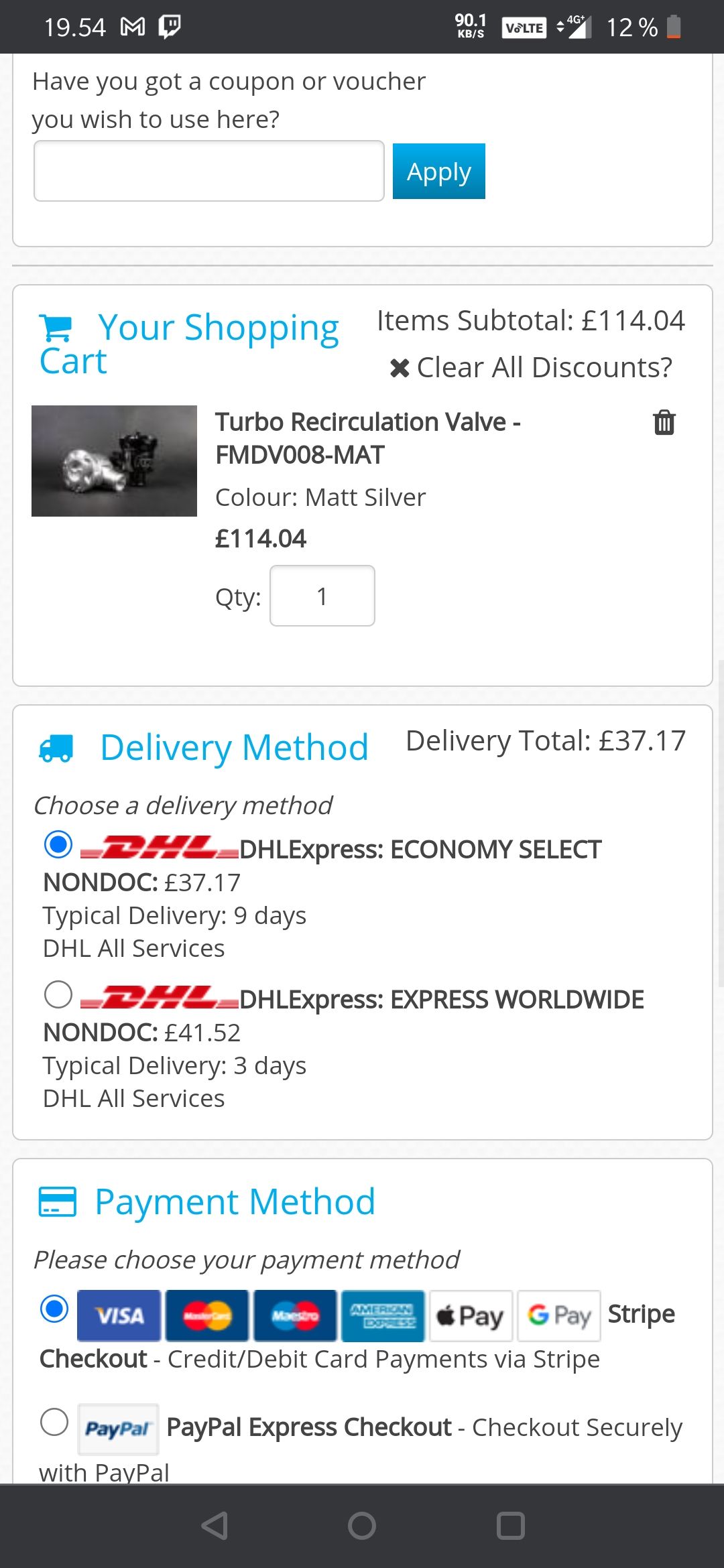The height and width of the screenshot is (1568, 724).
Task: Click the Apple Pay logo
Action: point(471,1316)
